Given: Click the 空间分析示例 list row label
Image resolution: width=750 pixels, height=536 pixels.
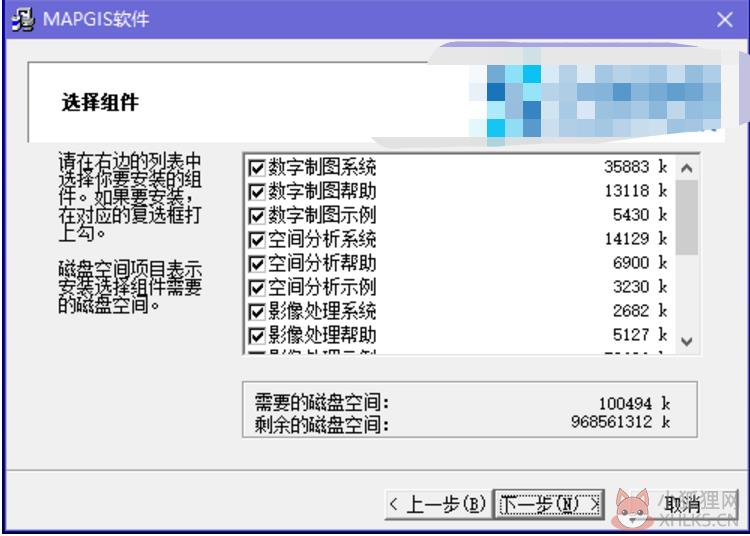Looking at the screenshot, I should coord(322,286).
